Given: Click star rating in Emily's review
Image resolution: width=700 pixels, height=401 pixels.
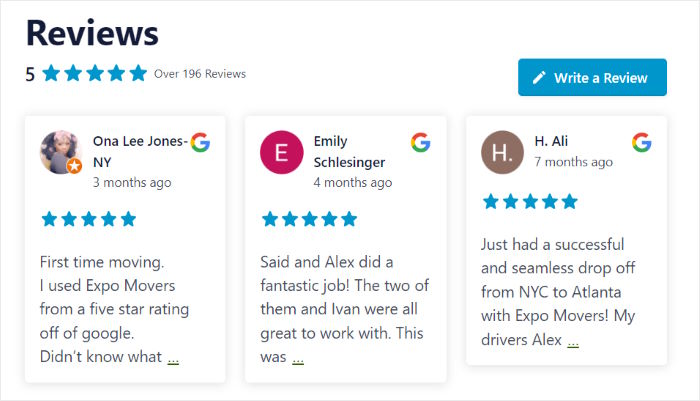Looking at the screenshot, I should pyautogui.click(x=309, y=218).
